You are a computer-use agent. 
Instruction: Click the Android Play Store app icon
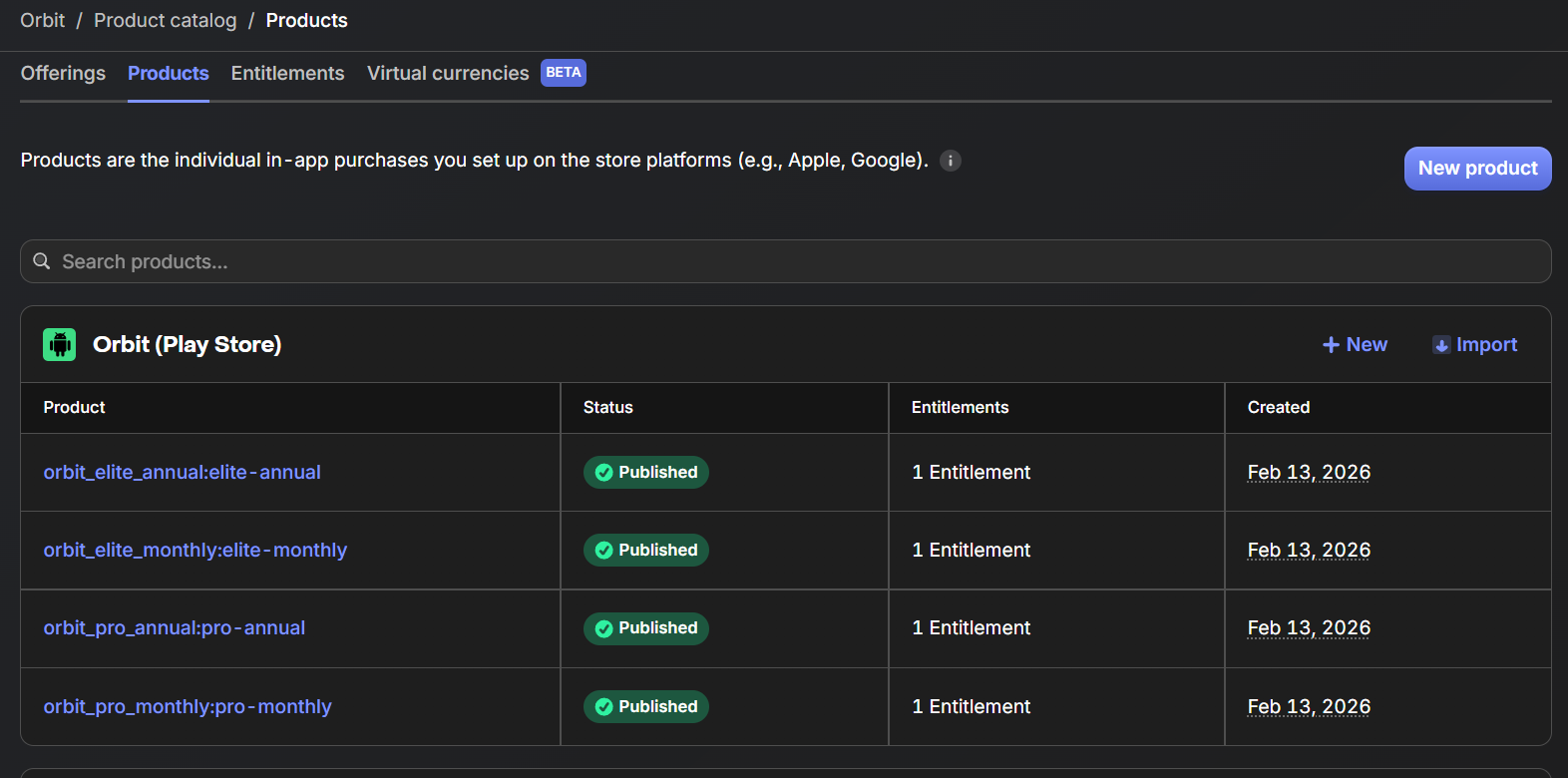pos(60,344)
